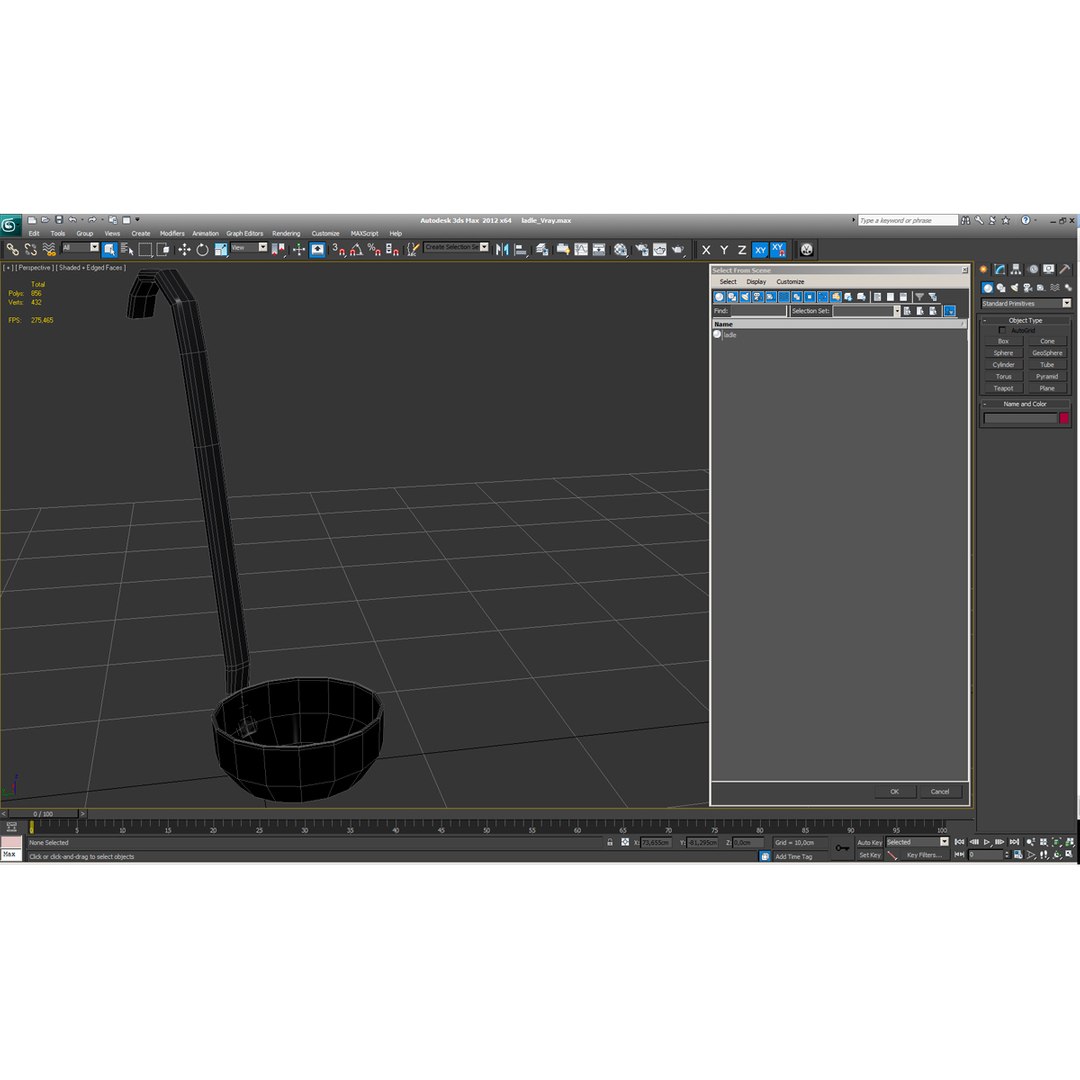Switch to the Modify panel tab
Screen dimensions: 1080x1080
999,269
